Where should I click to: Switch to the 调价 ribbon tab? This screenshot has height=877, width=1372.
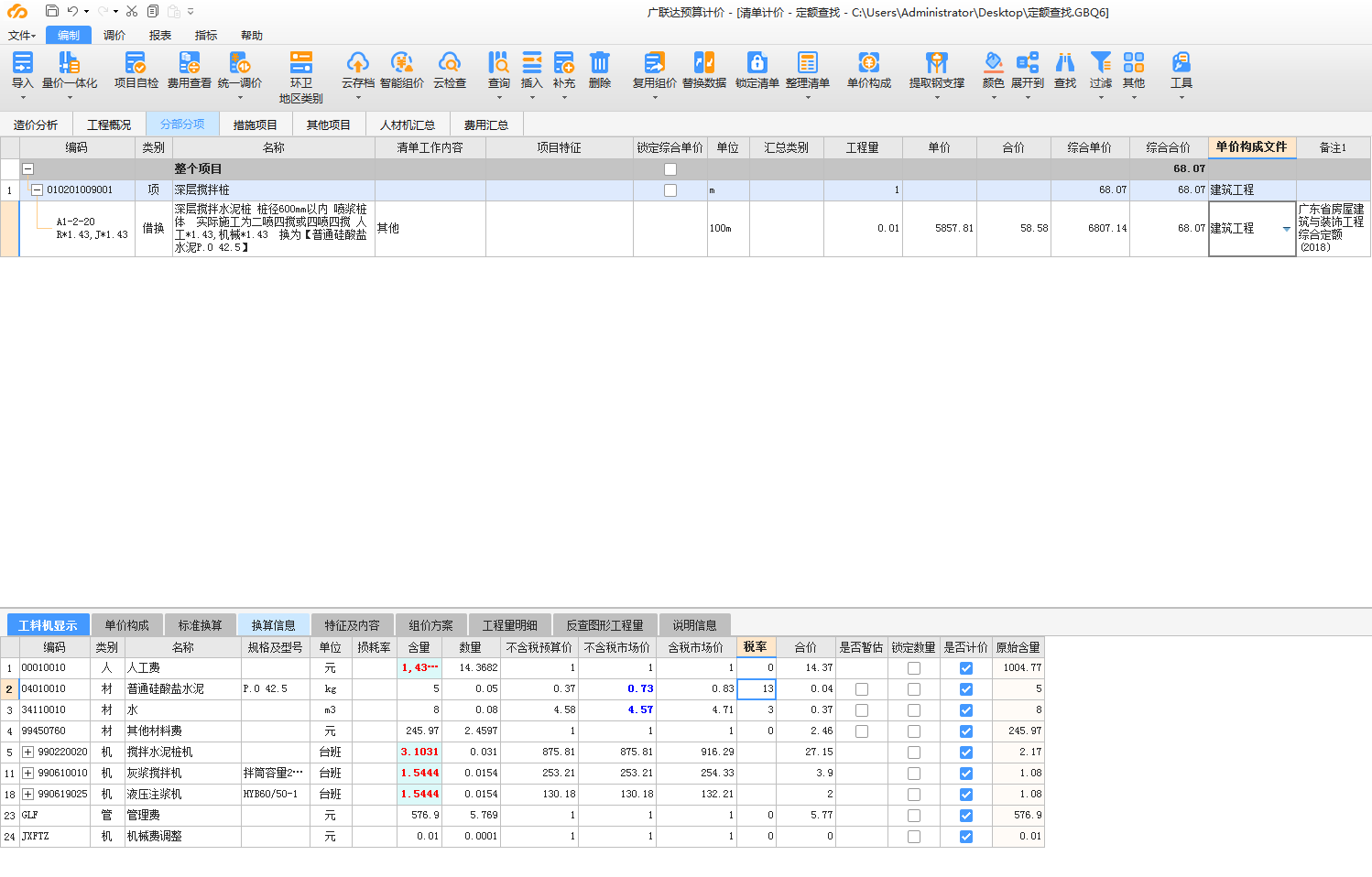(x=114, y=36)
